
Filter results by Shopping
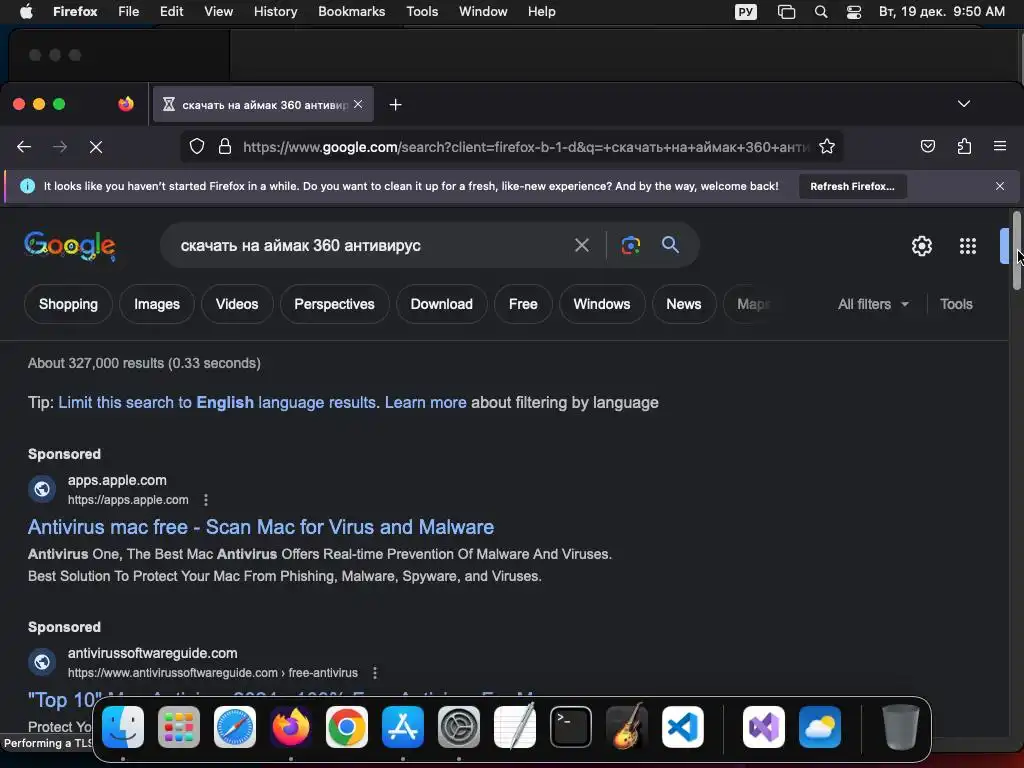click(x=68, y=304)
